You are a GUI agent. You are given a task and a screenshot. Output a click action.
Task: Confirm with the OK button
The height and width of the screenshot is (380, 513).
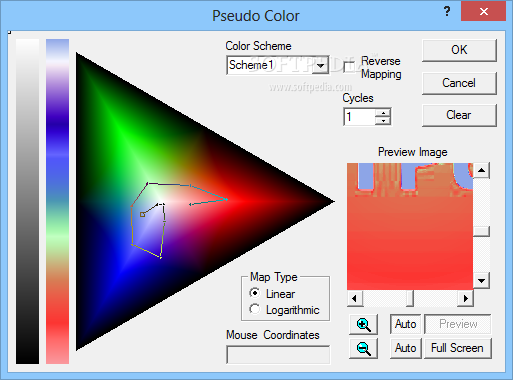coord(459,50)
